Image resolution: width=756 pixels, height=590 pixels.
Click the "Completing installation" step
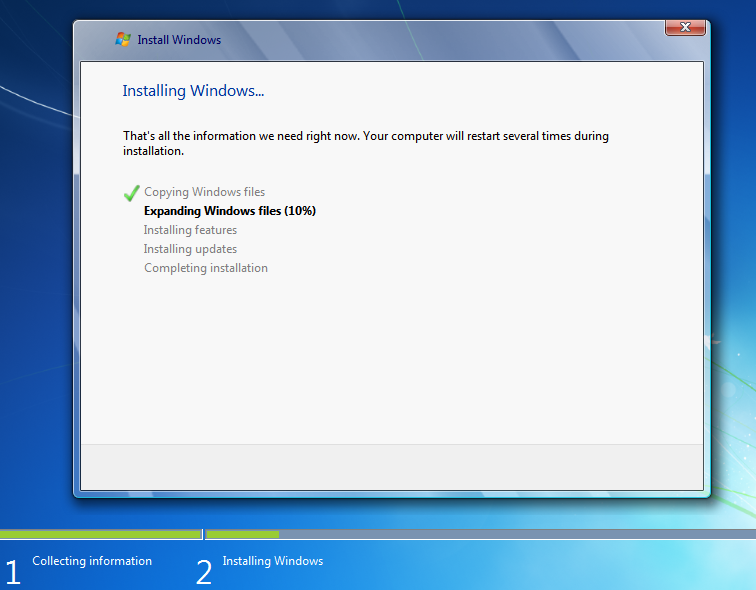206,268
